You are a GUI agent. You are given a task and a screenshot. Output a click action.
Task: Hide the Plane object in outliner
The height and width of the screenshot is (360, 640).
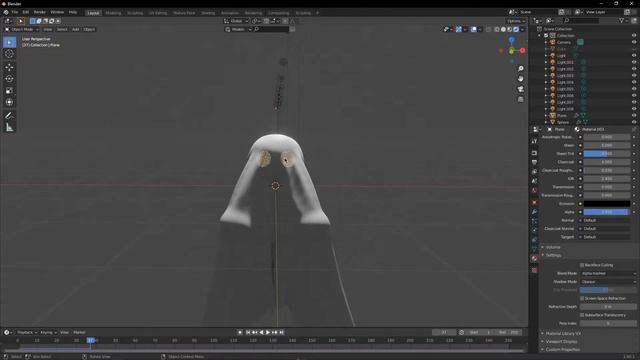[x=634, y=116]
